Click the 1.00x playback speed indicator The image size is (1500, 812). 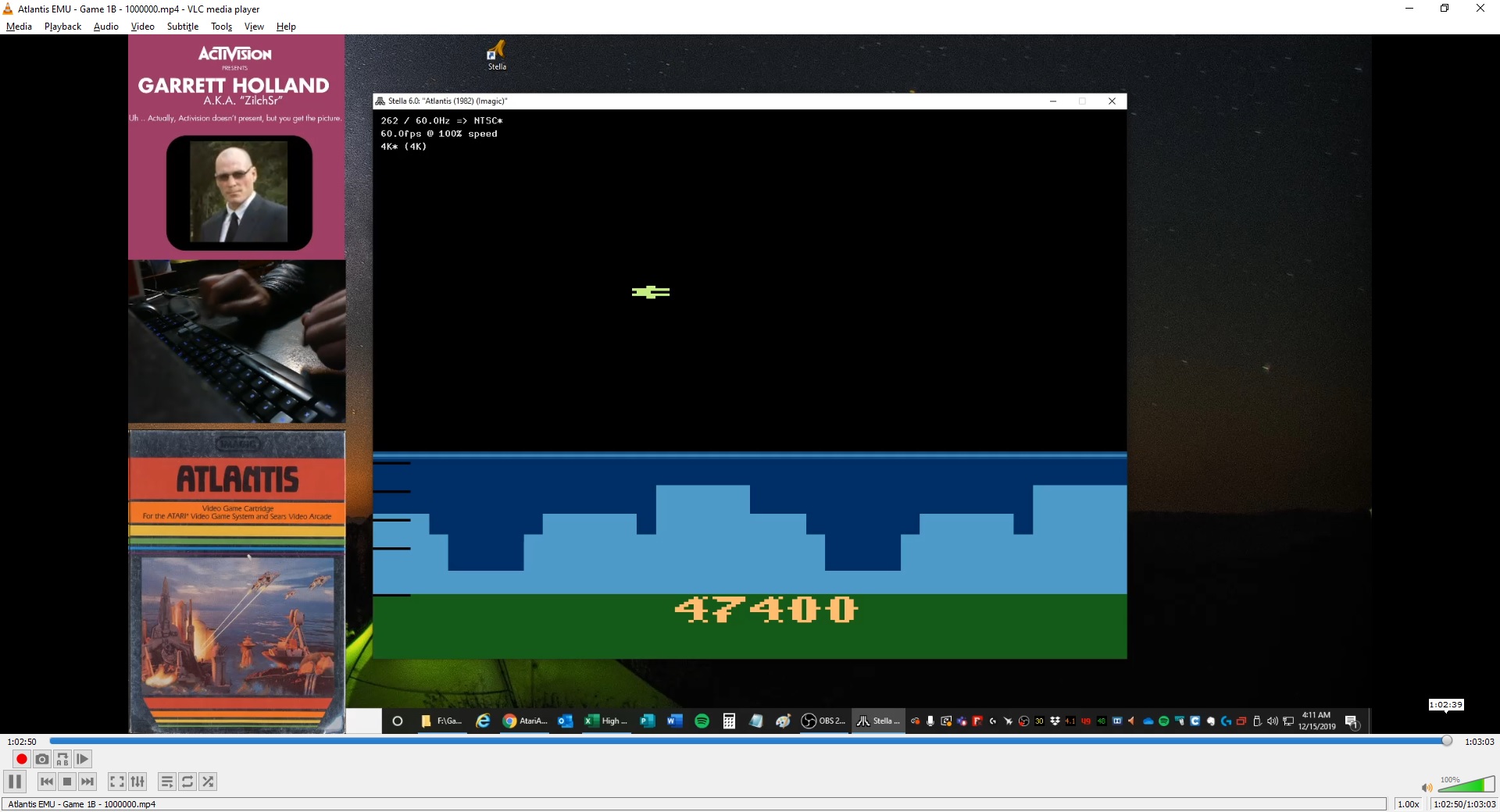[x=1409, y=804]
